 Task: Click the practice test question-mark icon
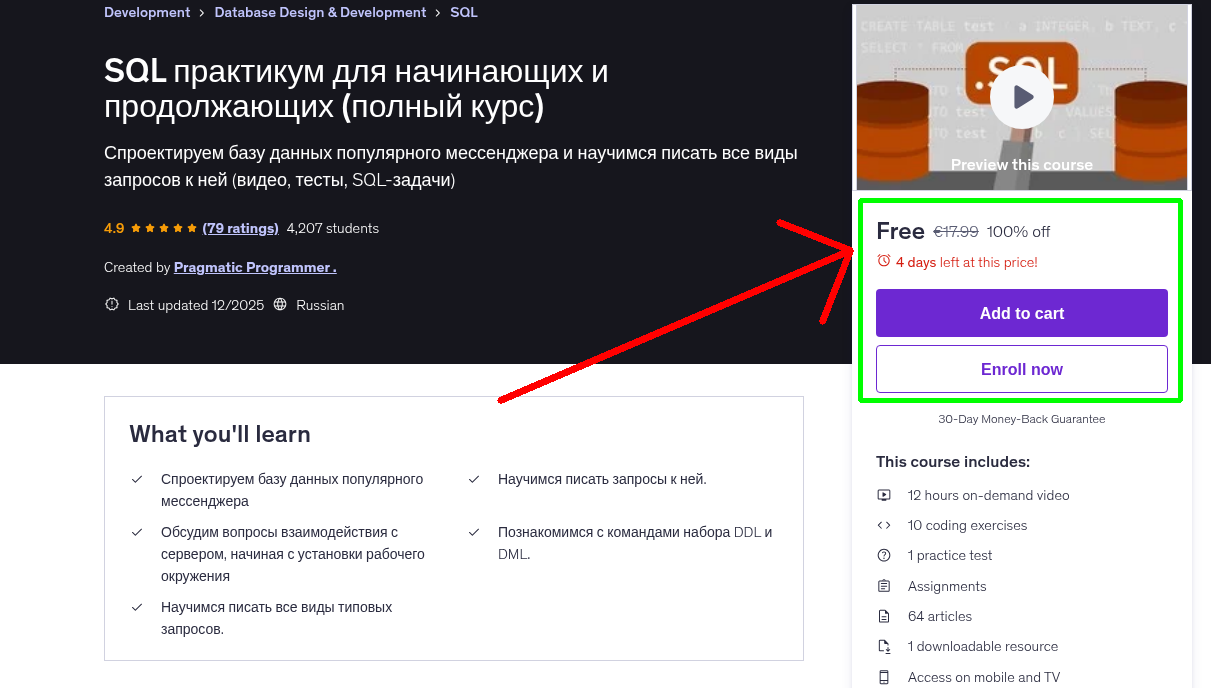click(884, 555)
